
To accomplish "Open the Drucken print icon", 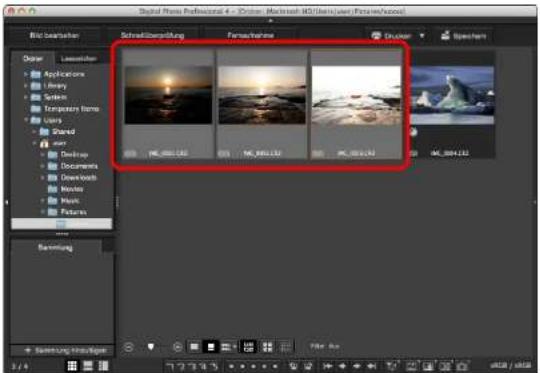I will (x=376, y=35).
